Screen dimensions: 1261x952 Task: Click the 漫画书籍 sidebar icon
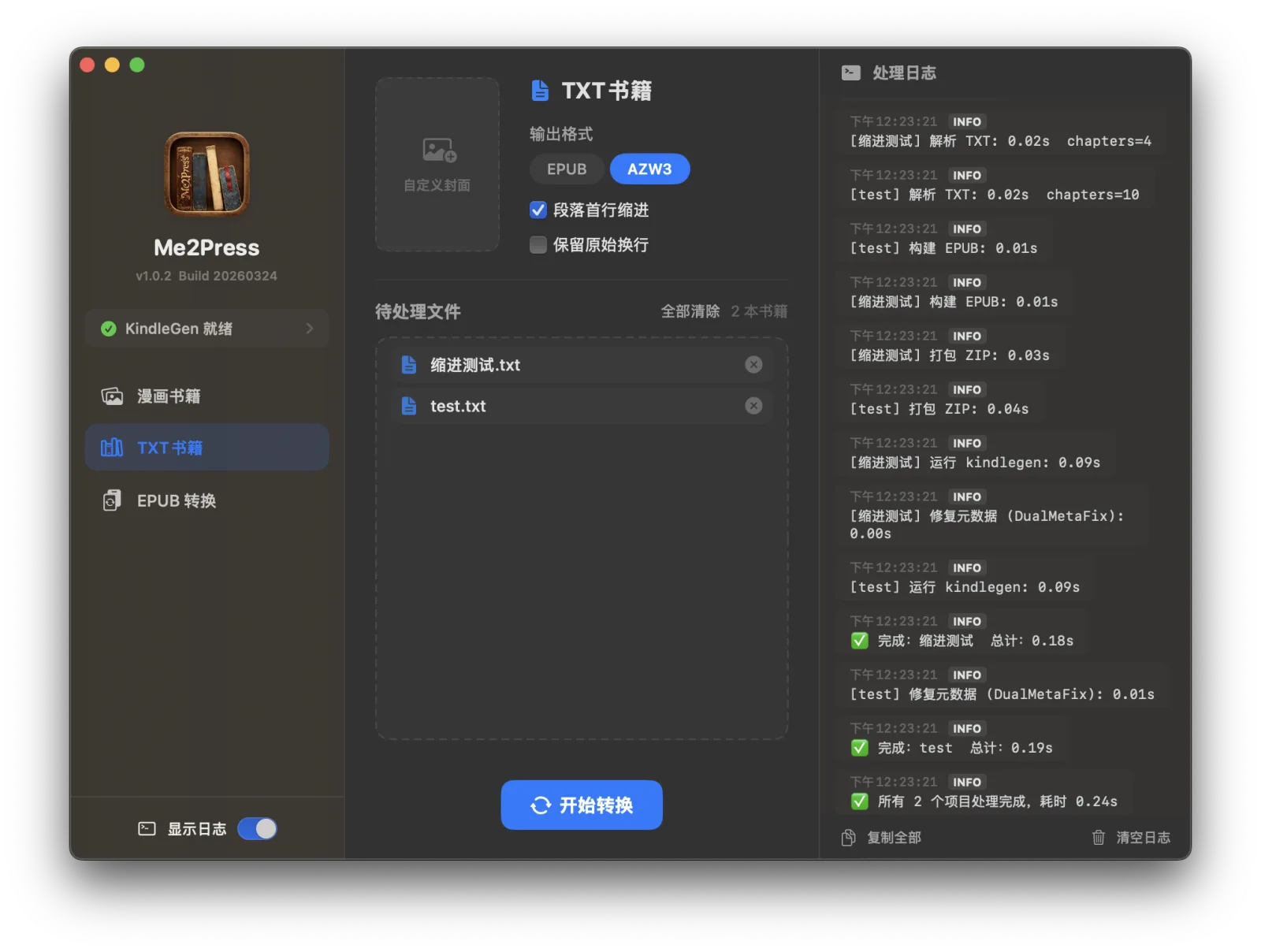[112, 396]
